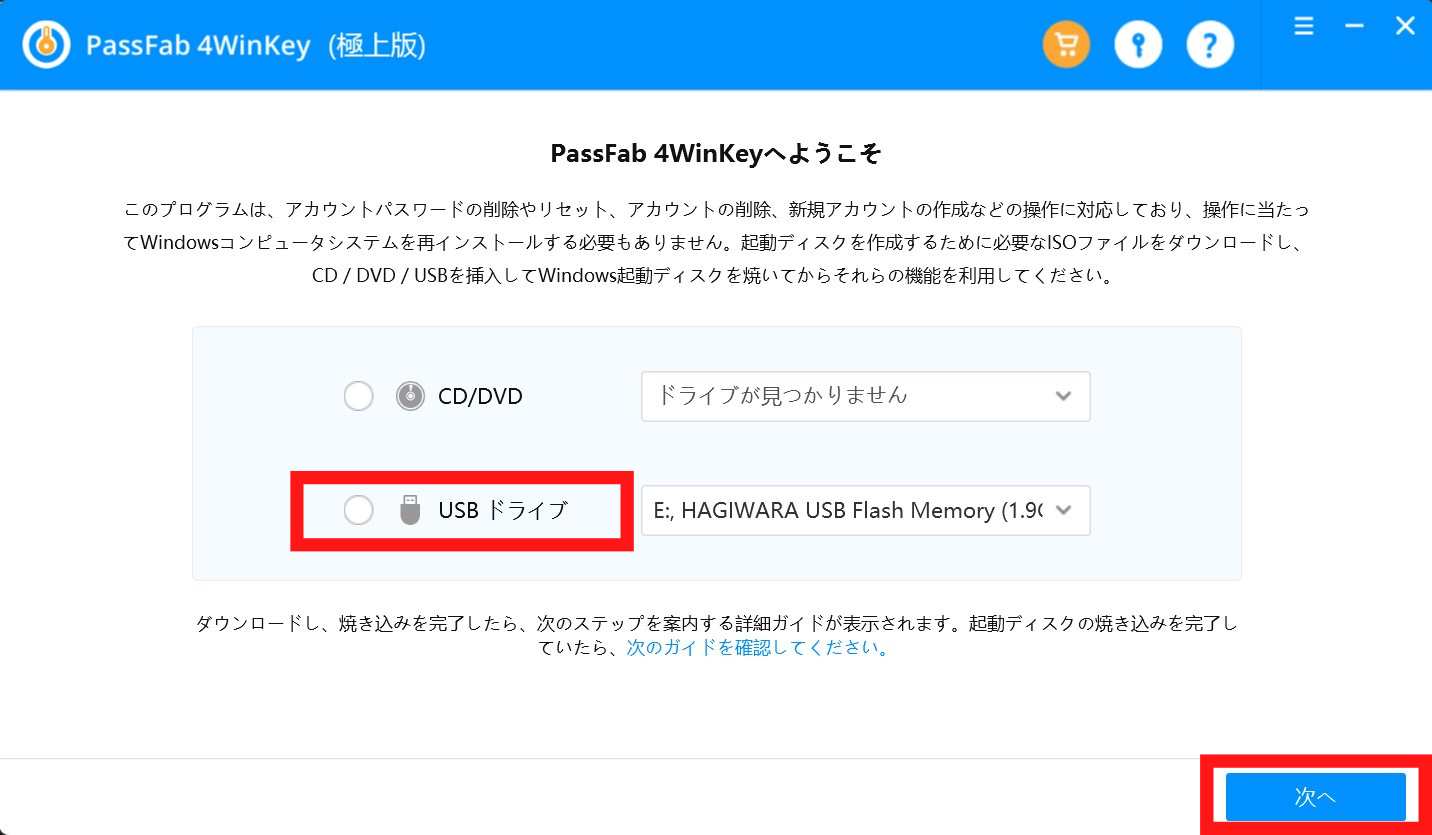Click the PassFab 4WinKey (極上版) title text
Image resolution: width=1432 pixels, height=835 pixels.
tap(256, 46)
